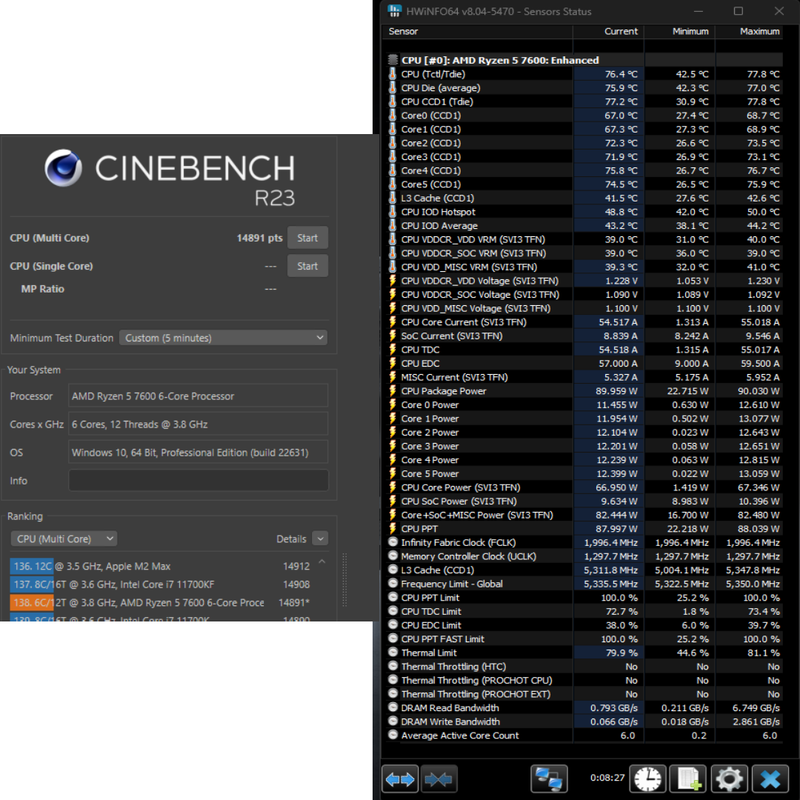Click the 'Core+SoC+MISC Power (SVI3 TFN)' row
This screenshot has height=800, width=800.
(585, 515)
